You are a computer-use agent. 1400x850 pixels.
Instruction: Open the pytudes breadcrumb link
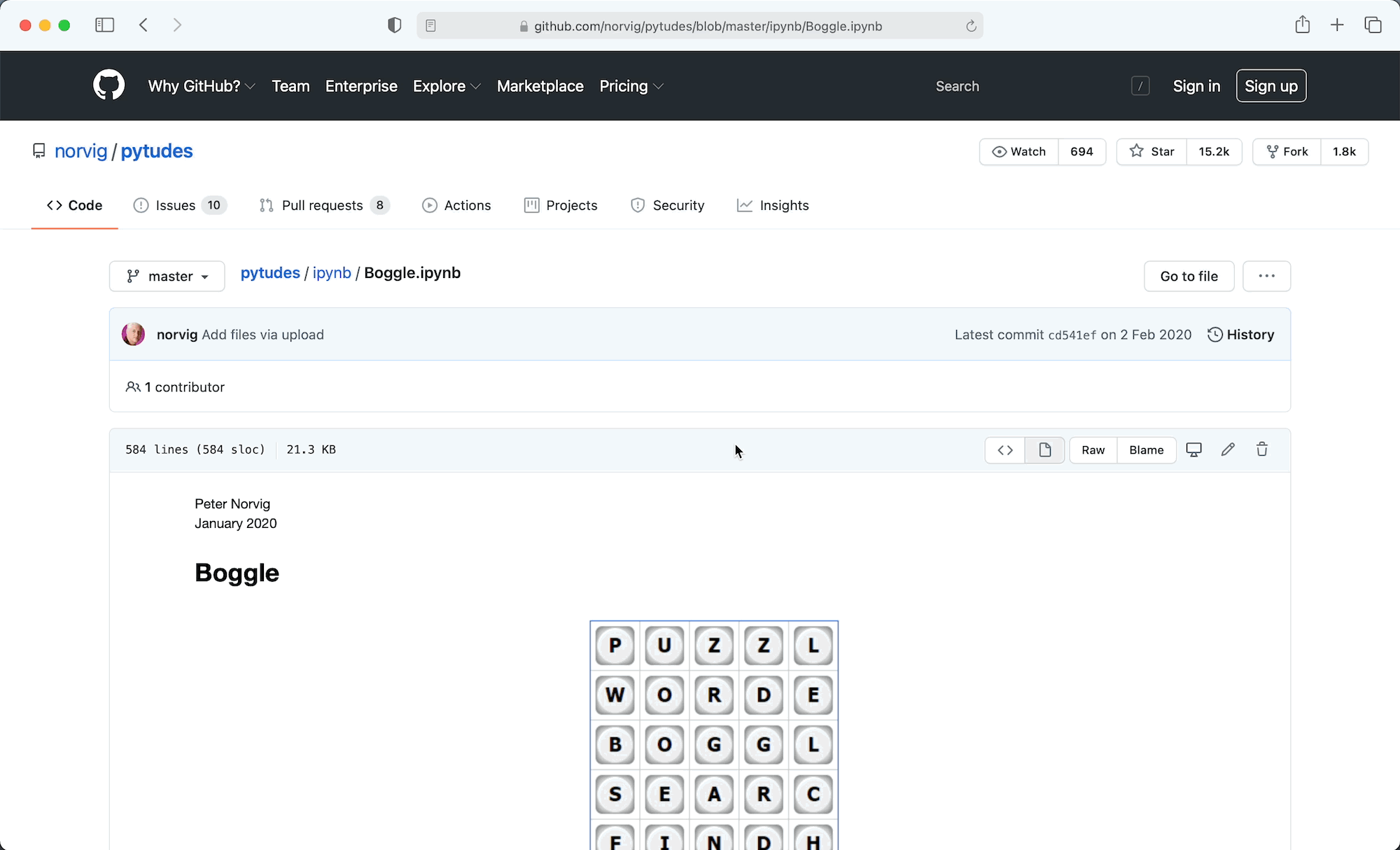[270, 273]
